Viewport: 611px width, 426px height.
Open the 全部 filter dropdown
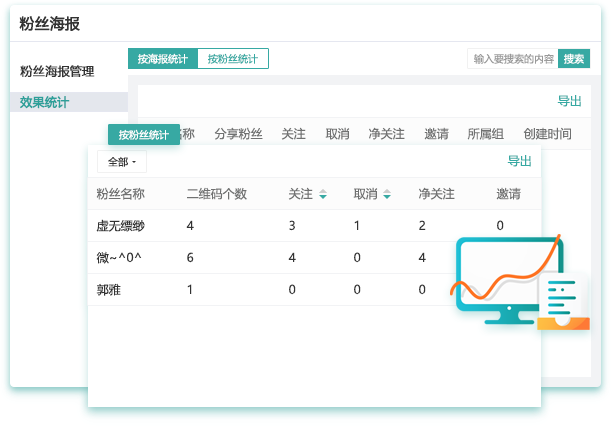tap(122, 161)
